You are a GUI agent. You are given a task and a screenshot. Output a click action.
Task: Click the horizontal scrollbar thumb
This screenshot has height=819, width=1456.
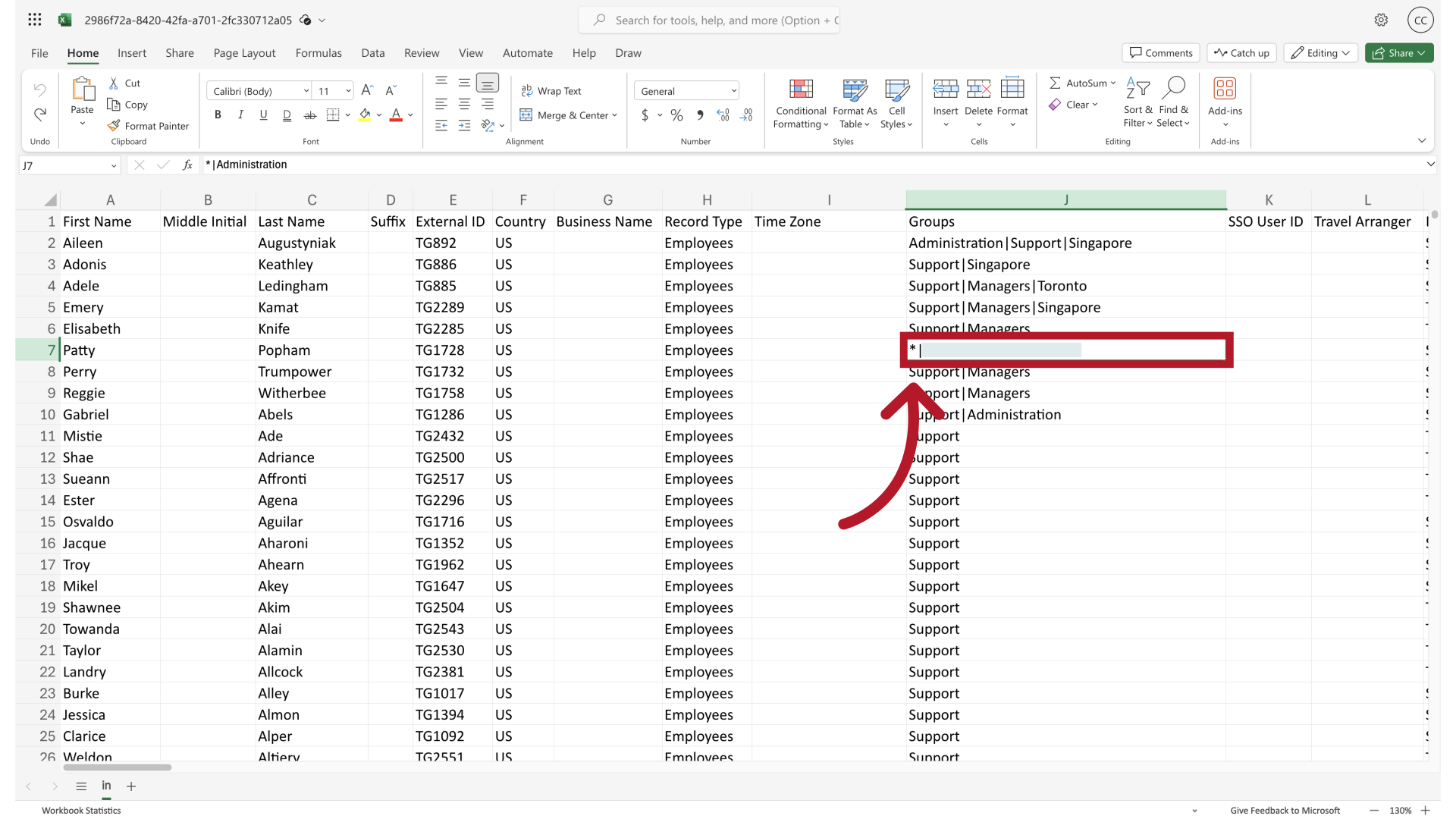click(117, 767)
